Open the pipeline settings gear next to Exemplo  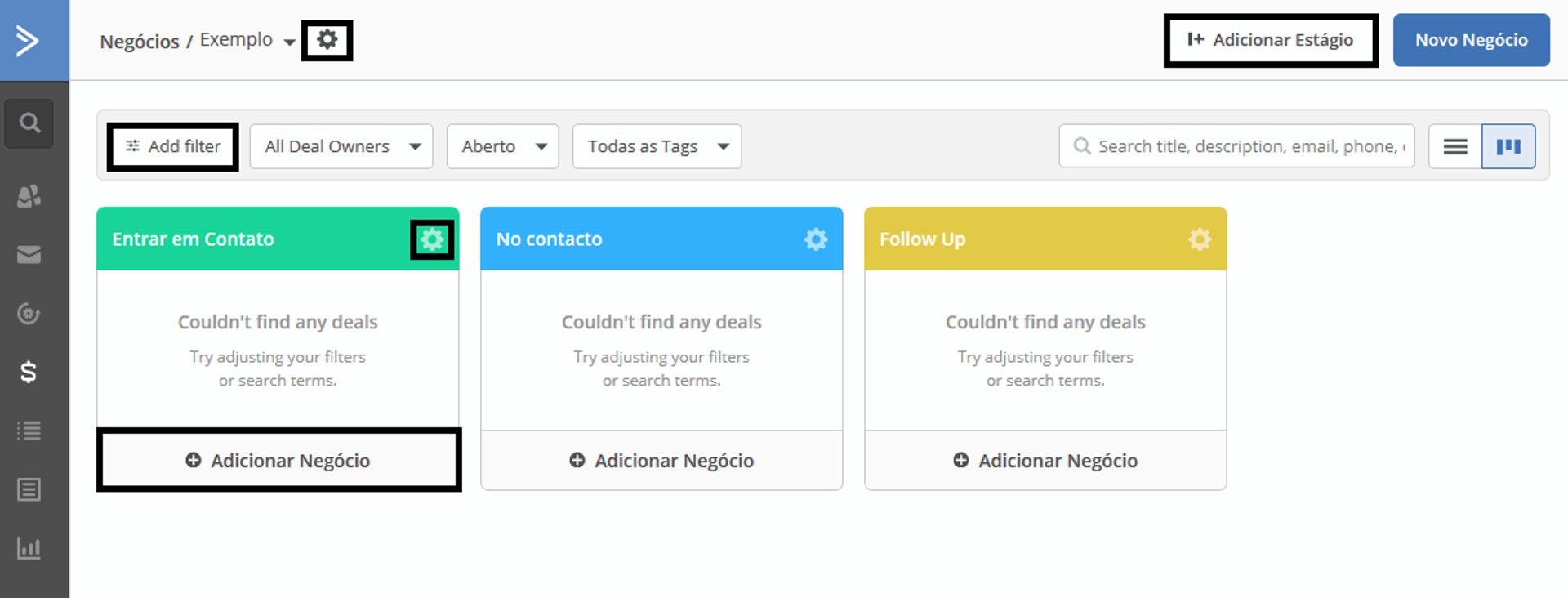pos(327,40)
